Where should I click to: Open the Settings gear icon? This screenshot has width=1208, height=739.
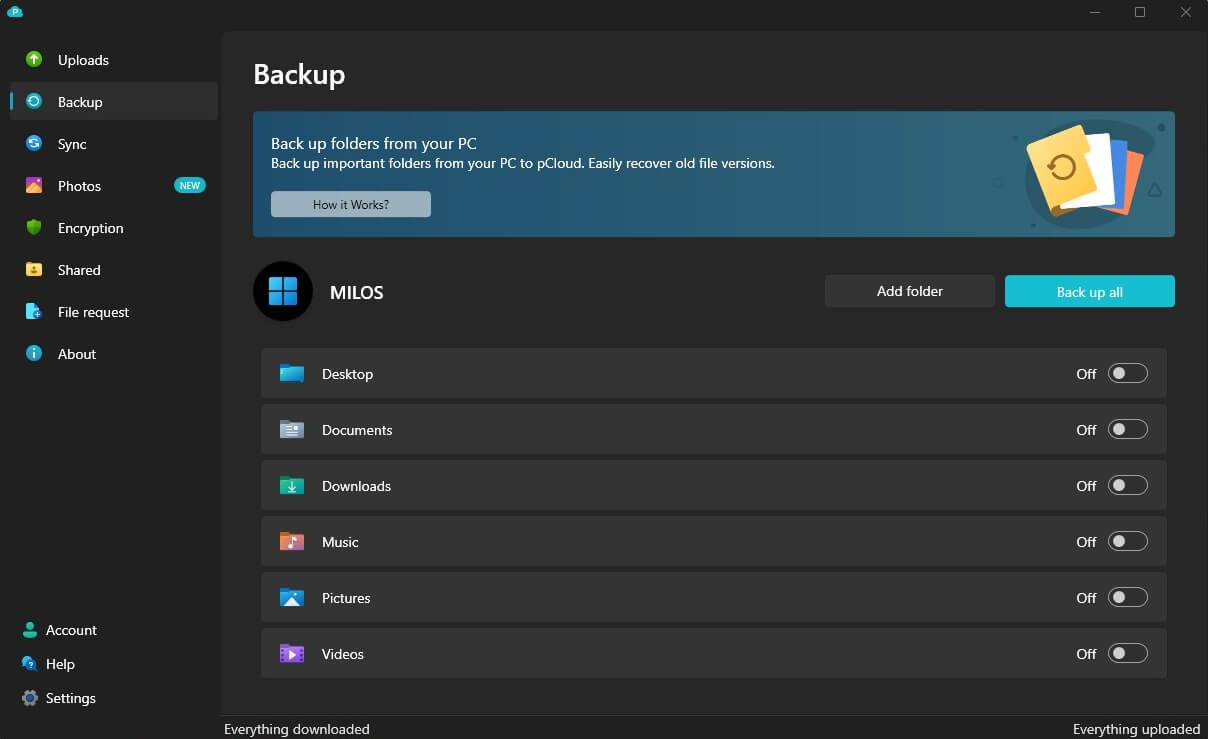coord(28,698)
